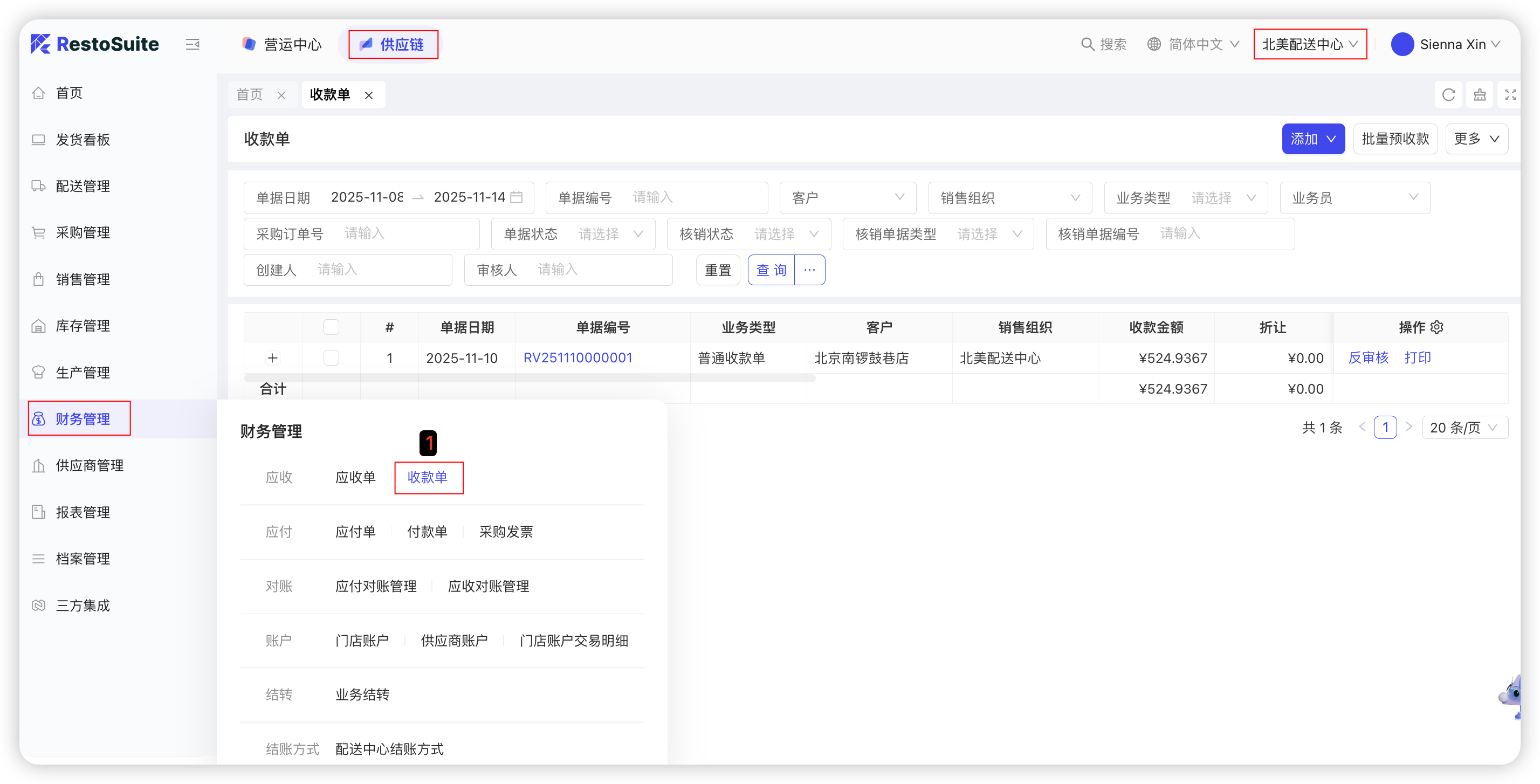Select 应收单 in the finance menu
This screenshot has height=784, width=1540.
355,477
